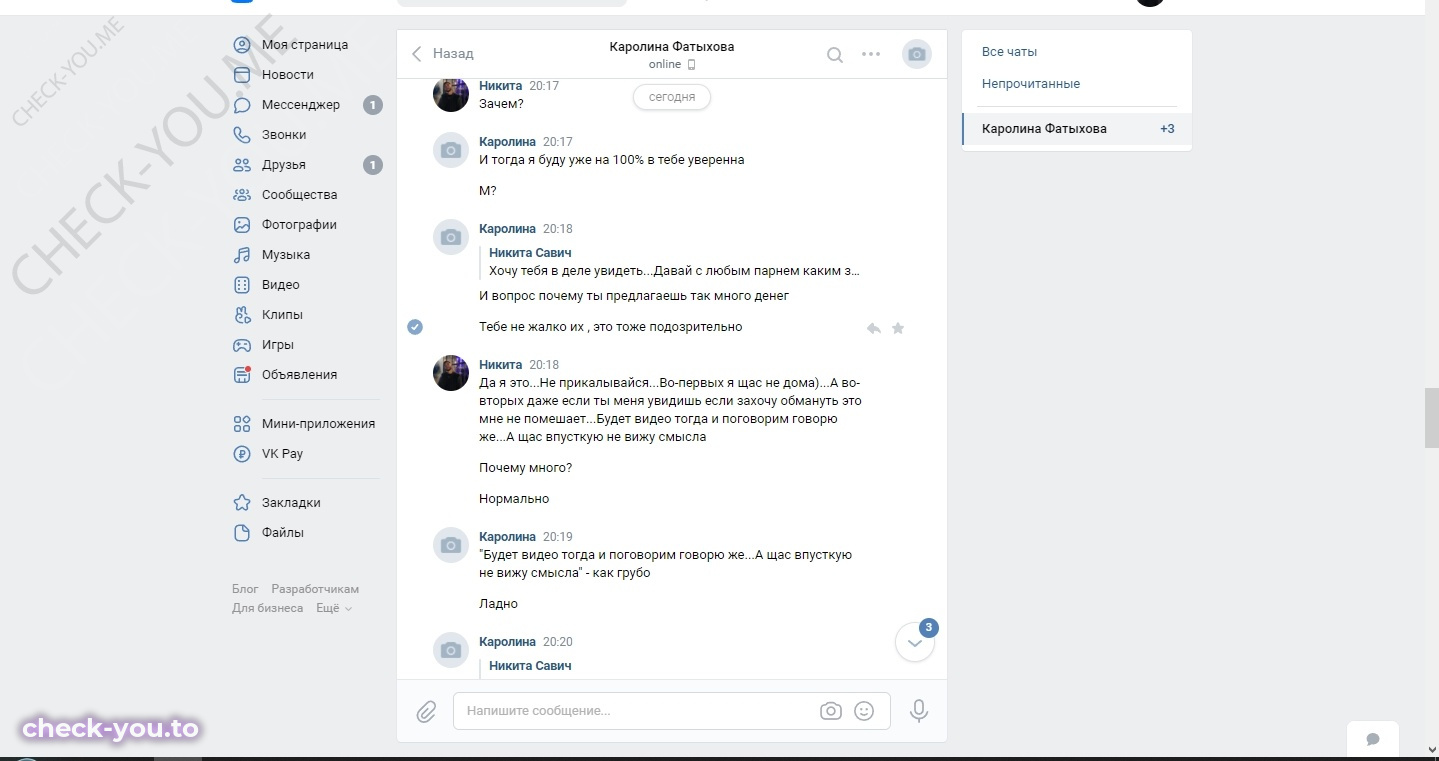This screenshot has height=761, width=1439.
Task: Jump to latest messages with down-arrow button
Action: pos(914,643)
